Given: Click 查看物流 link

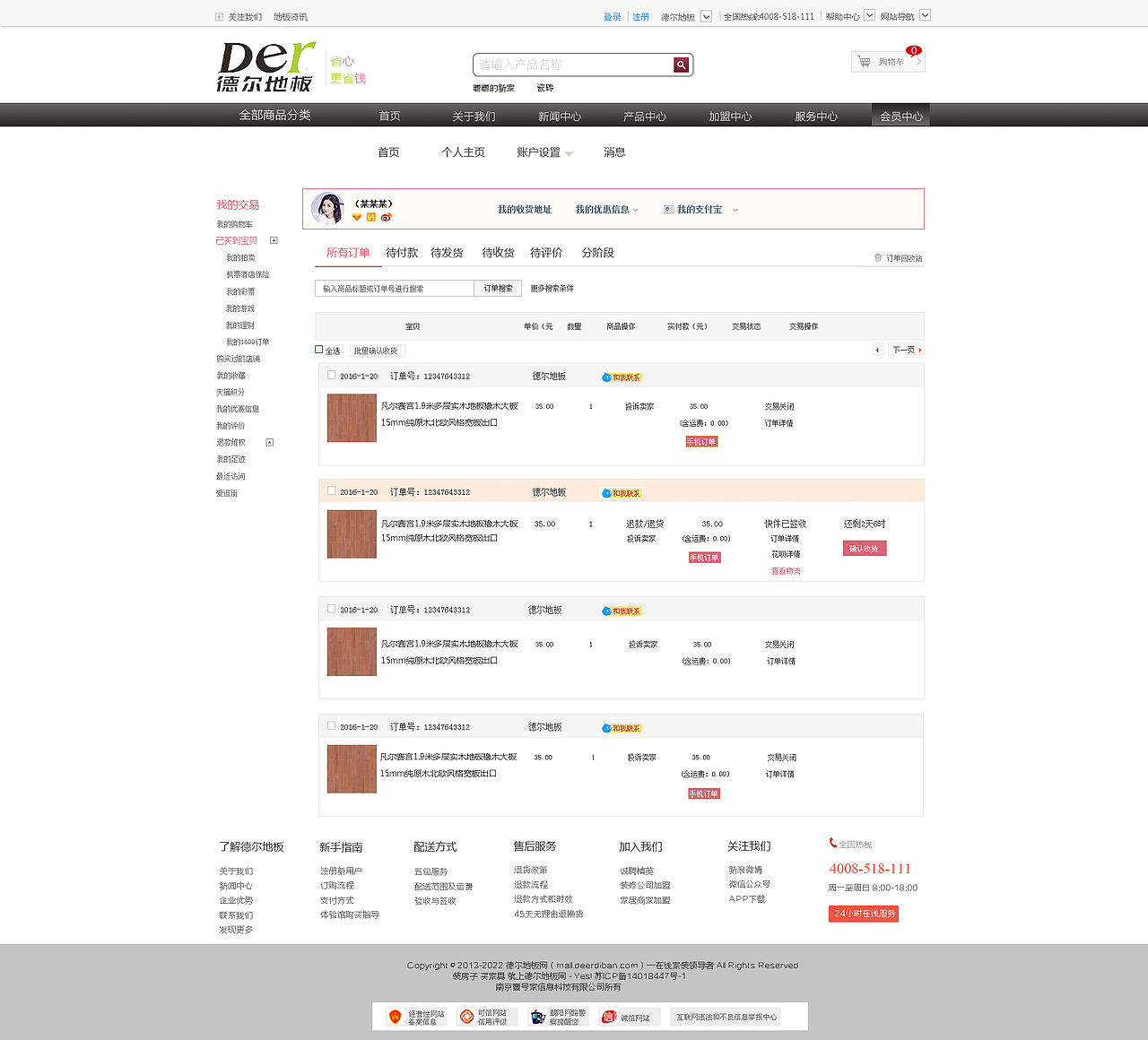Looking at the screenshot, I should [x=786, y=571].
